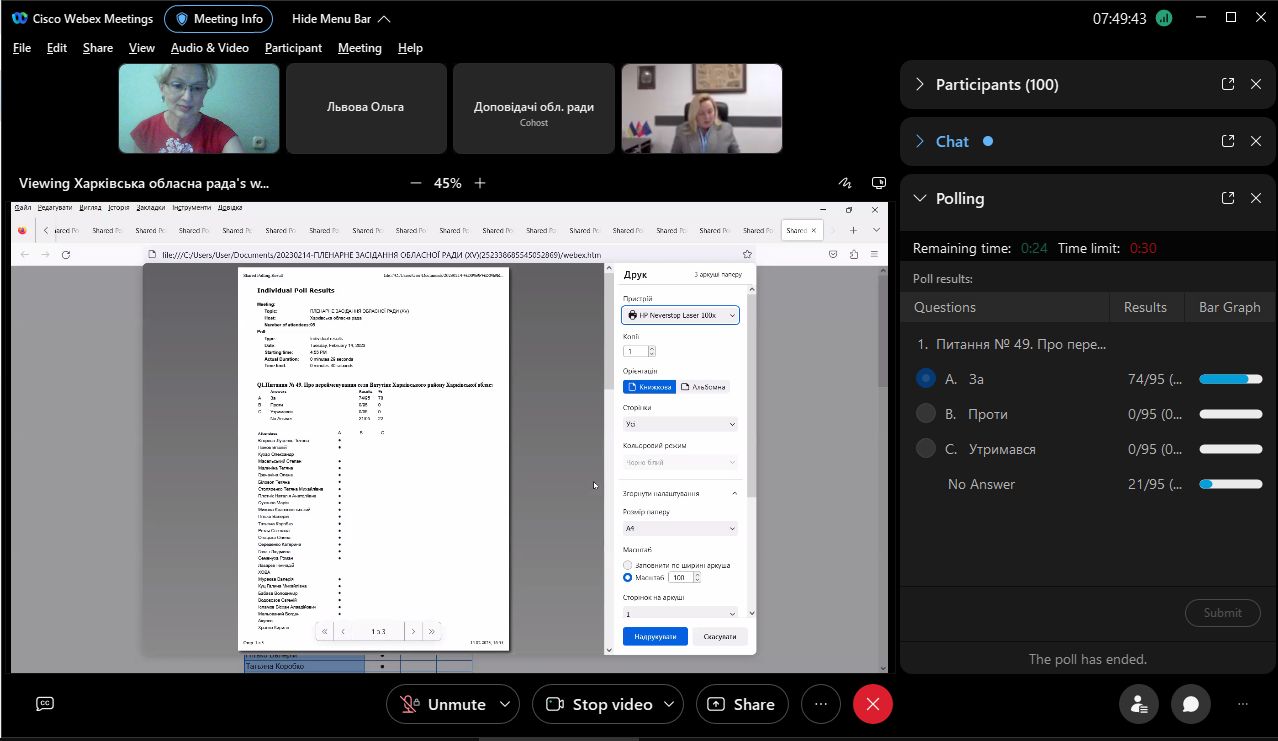Open the closed captions icon
Screen dimensions: 1278x741
(45, 704)
